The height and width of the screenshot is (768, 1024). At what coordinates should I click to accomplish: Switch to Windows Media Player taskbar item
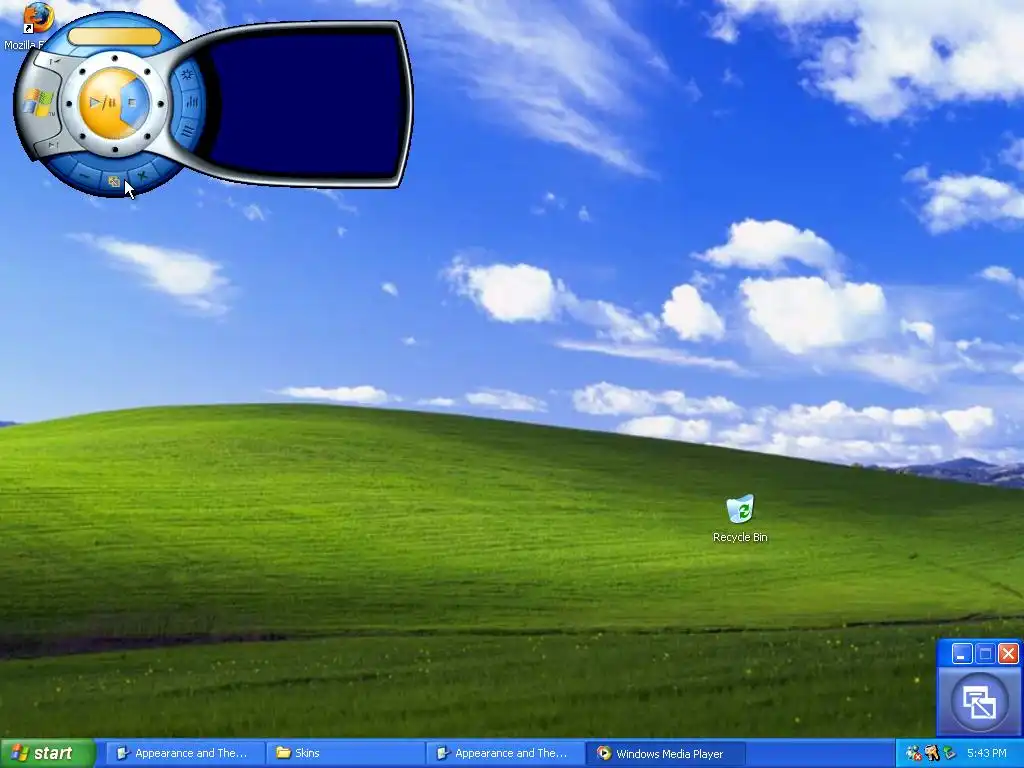click(665, 754)
